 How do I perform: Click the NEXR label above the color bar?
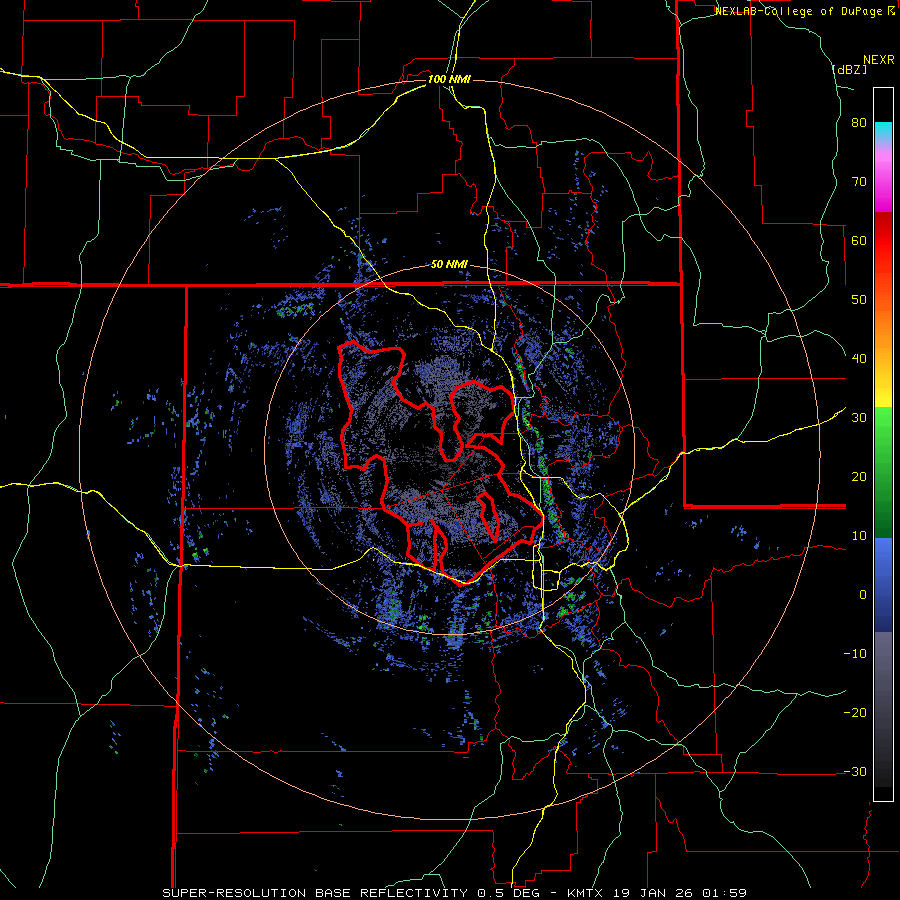click(x=878, y=60)
